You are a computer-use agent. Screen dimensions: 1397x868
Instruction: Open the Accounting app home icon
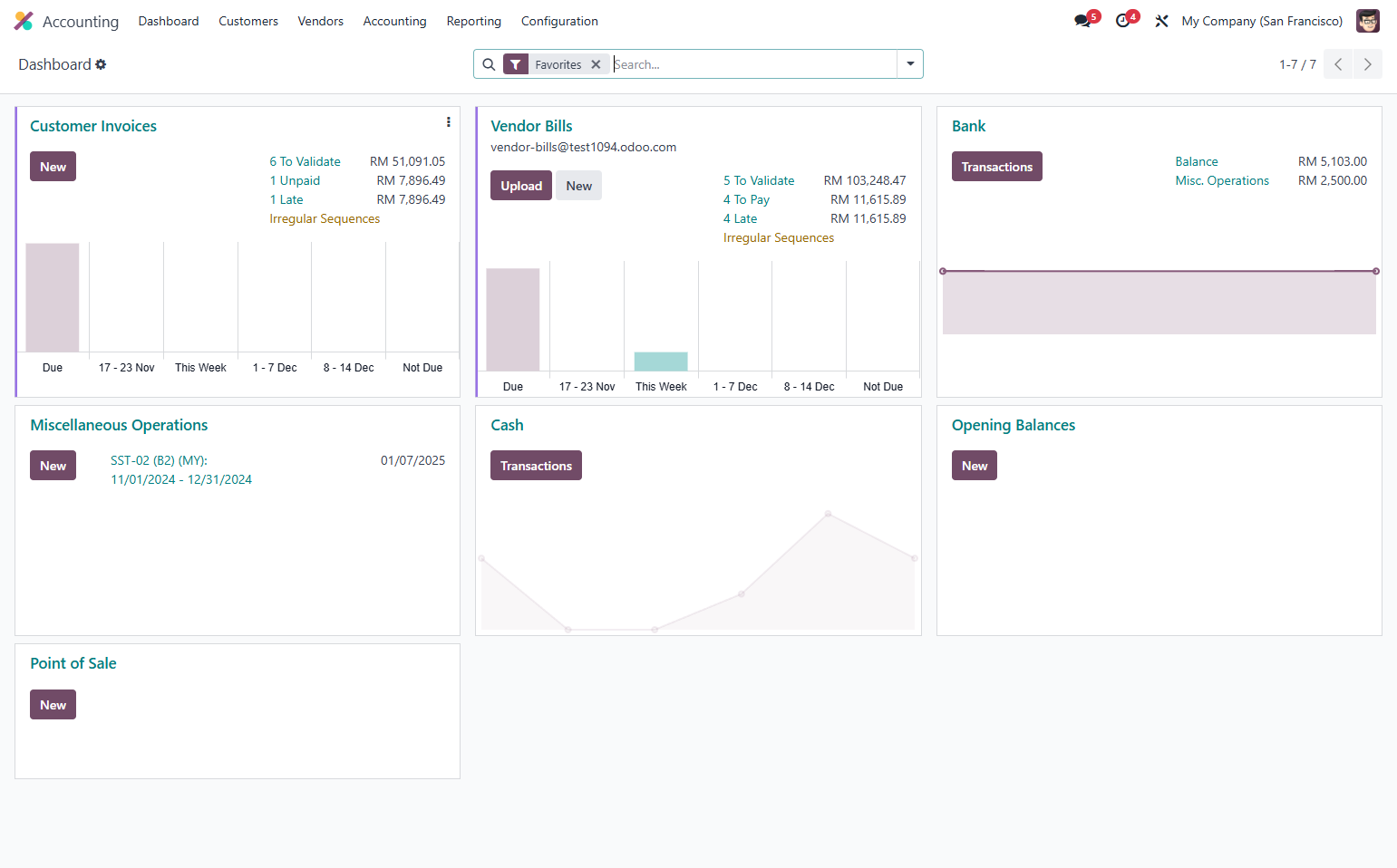[24, 21]
